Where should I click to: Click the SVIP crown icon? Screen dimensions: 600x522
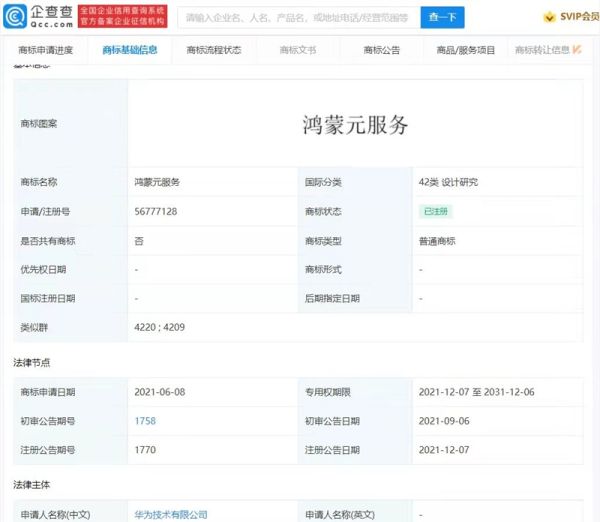click(549, 17)
